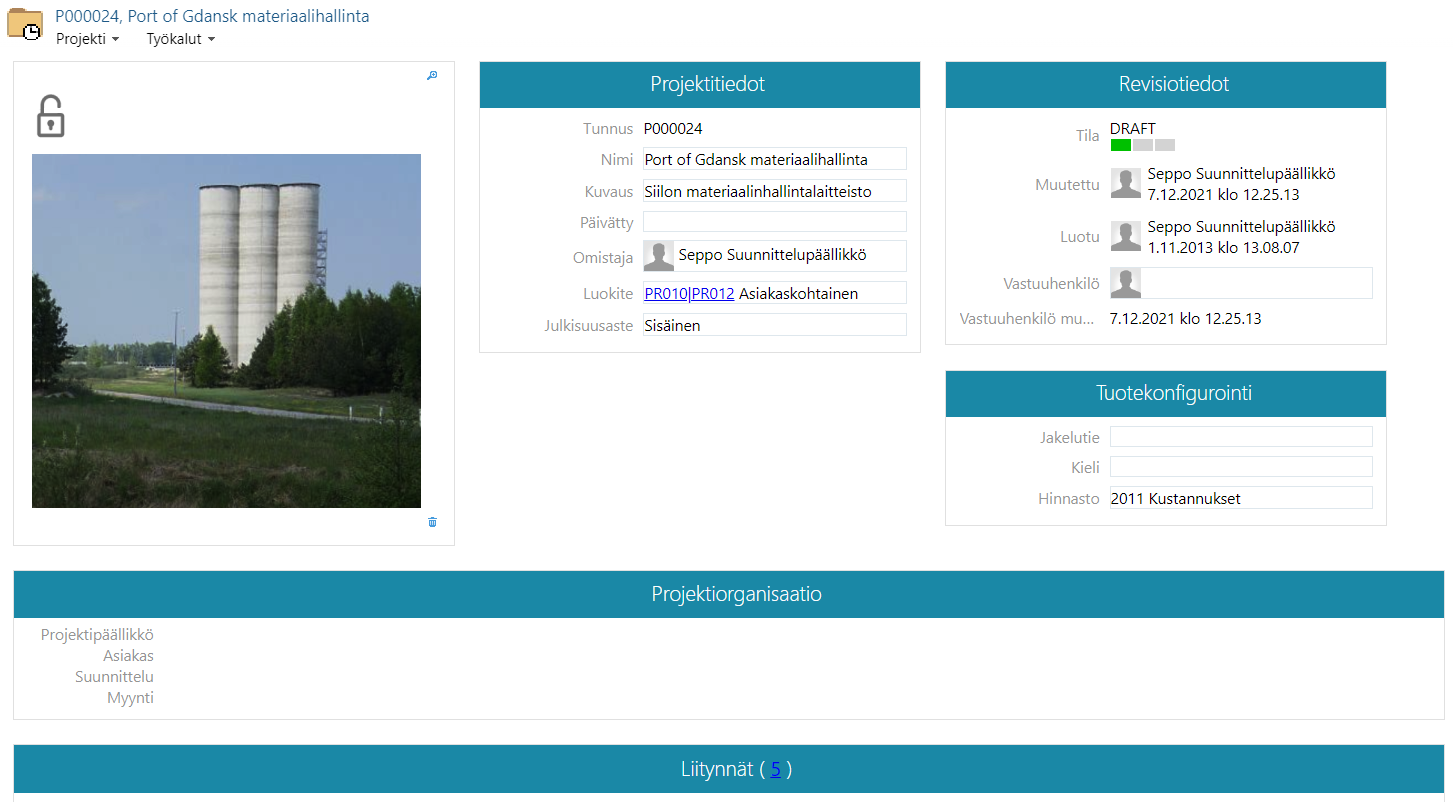Click the DRAFT status text

coord(1133,129)
